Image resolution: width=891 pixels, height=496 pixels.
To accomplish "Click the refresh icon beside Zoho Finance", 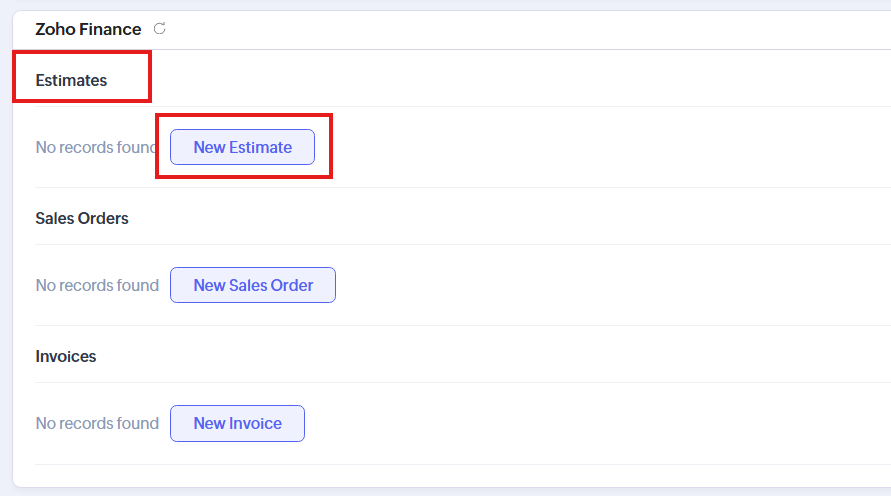I will [160, 29].
